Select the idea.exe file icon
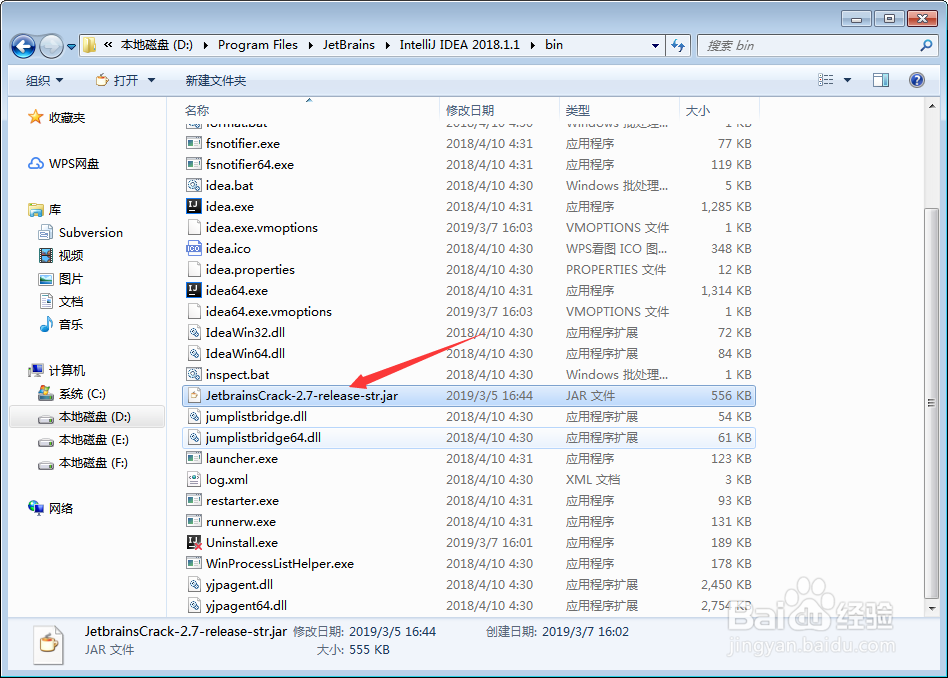 point(193,206)
